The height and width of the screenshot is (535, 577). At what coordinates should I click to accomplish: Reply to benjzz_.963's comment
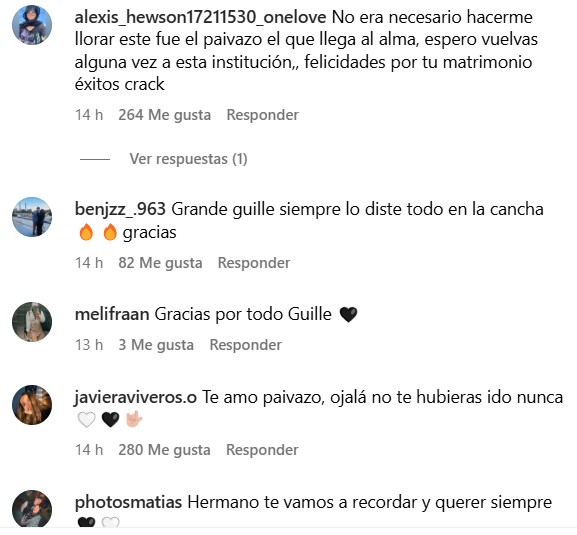[x=254, y=263]
